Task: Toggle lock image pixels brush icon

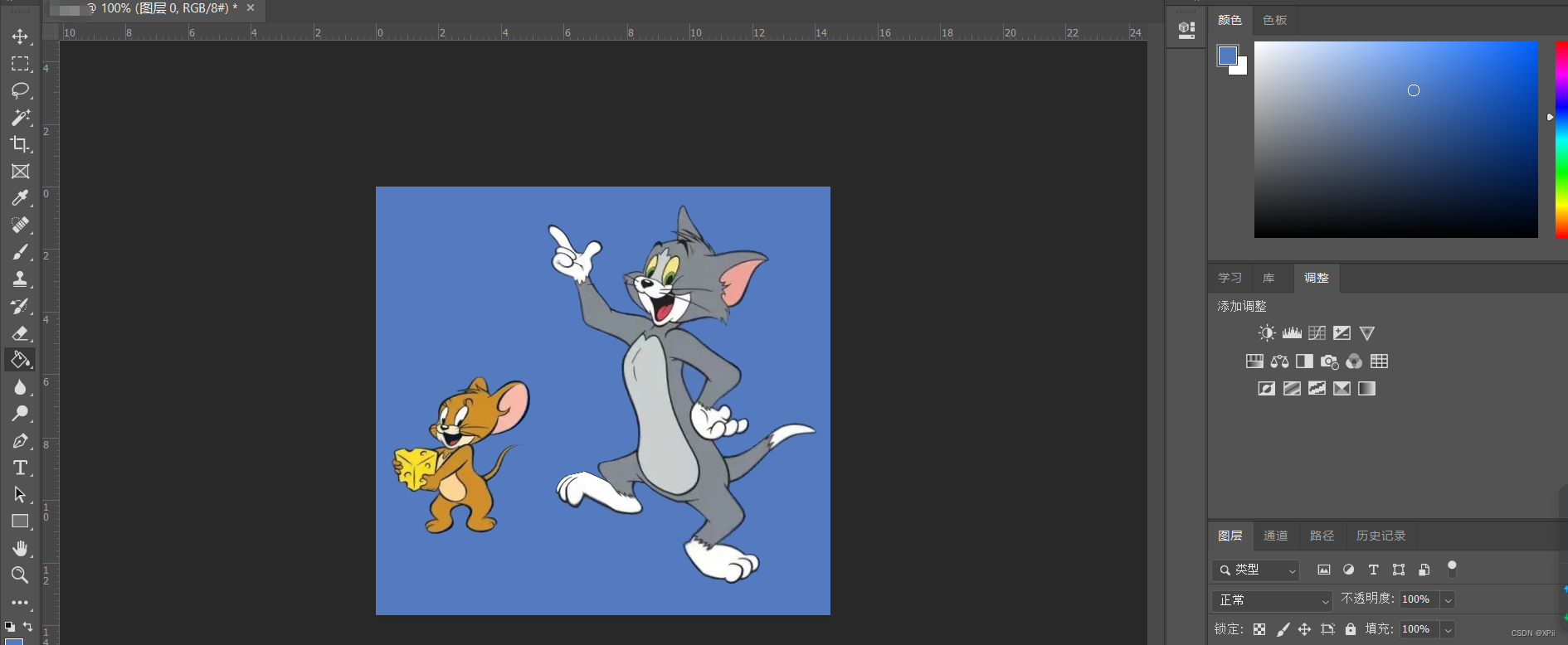Action: 1283,629
